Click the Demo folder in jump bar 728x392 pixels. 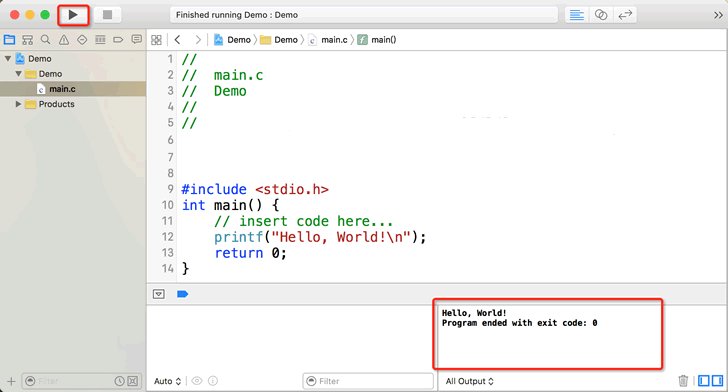pos(279,40)
